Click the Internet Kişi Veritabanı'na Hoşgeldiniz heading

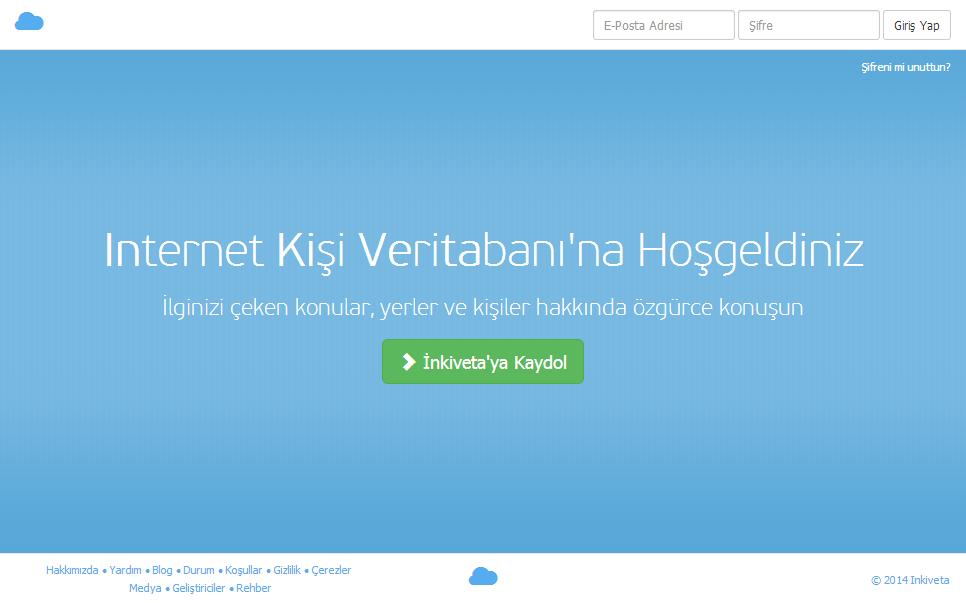(x=484, y=251)
